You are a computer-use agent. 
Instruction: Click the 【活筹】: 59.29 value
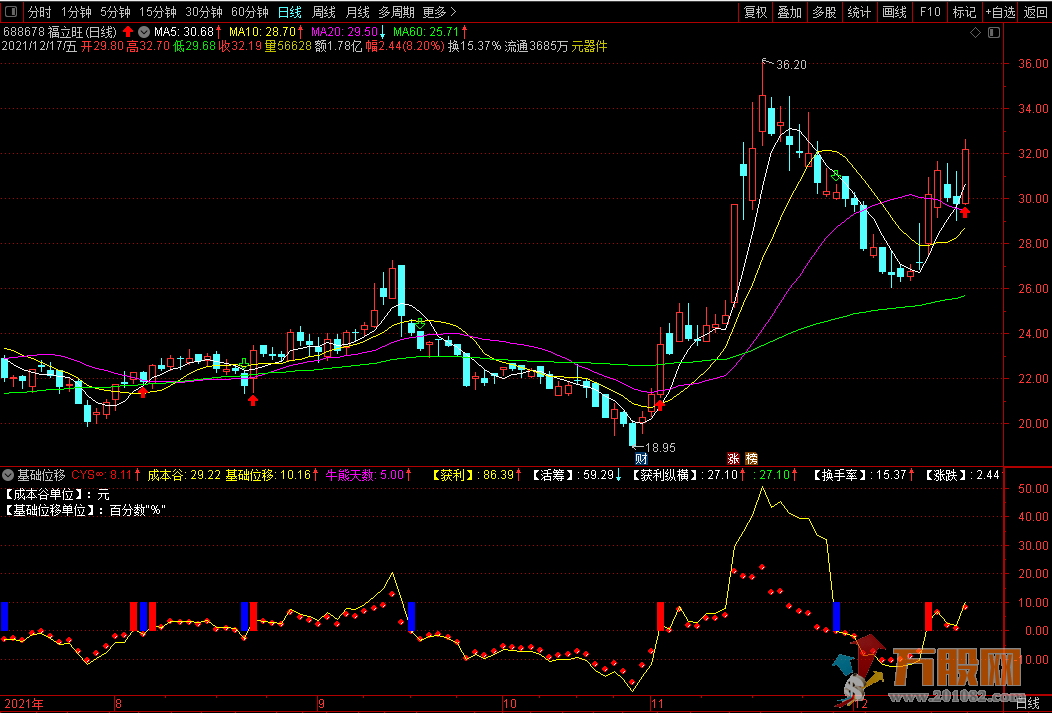pos(573,476)
